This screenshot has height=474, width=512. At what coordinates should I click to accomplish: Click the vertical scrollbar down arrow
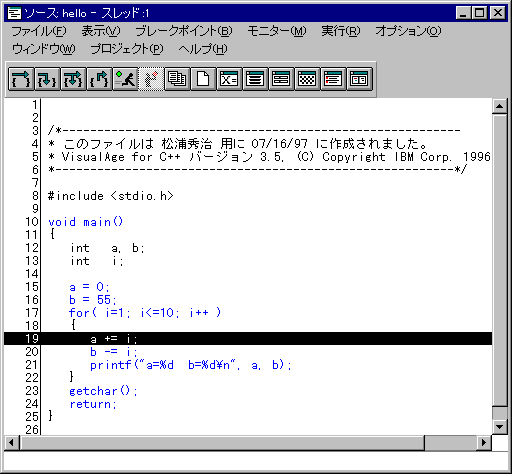[x=499, y=426]
